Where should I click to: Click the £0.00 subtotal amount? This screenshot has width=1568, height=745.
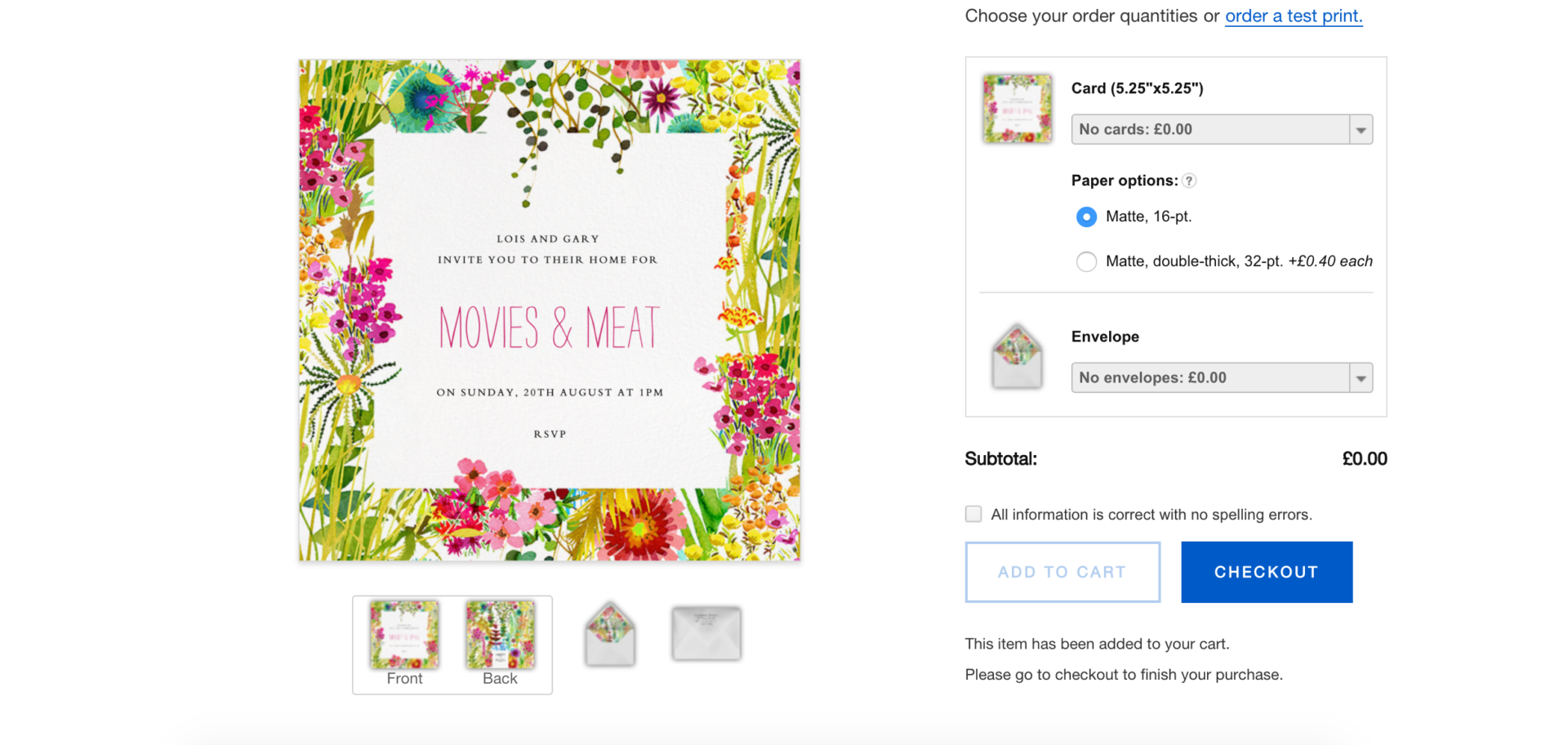pyautogui.click(x=1364, y=459)
